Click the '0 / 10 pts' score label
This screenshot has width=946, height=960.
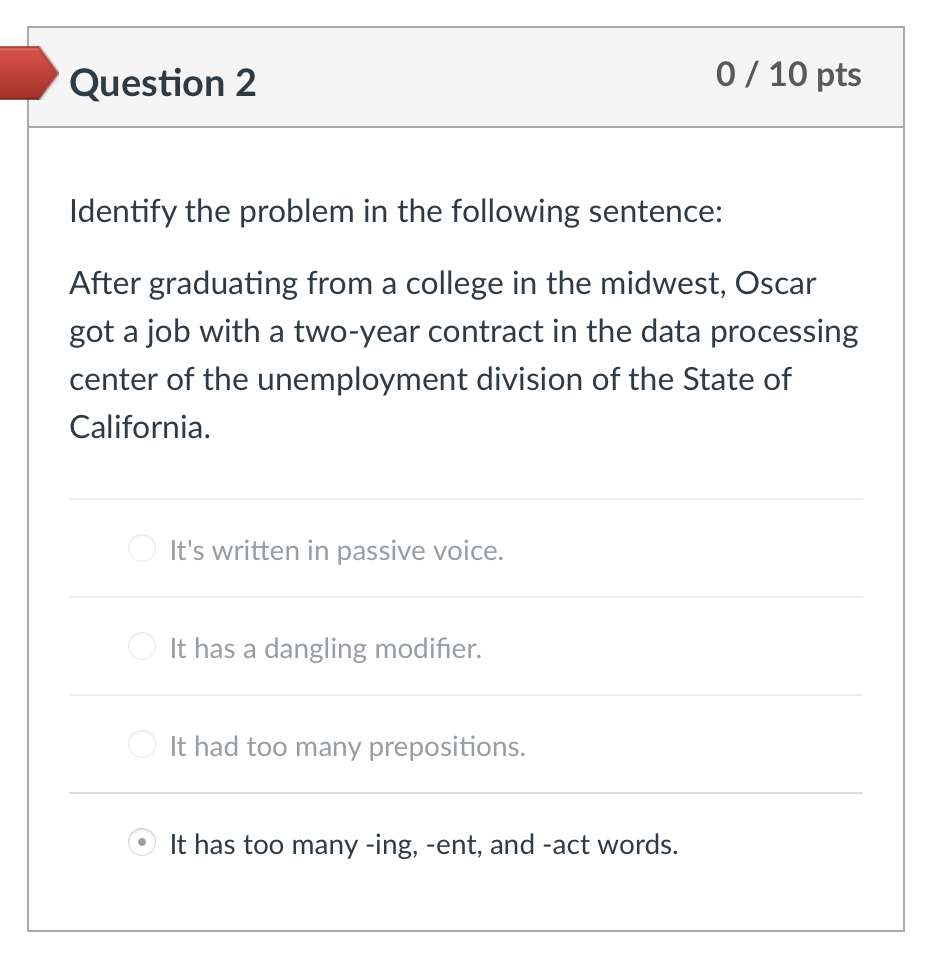789,74
